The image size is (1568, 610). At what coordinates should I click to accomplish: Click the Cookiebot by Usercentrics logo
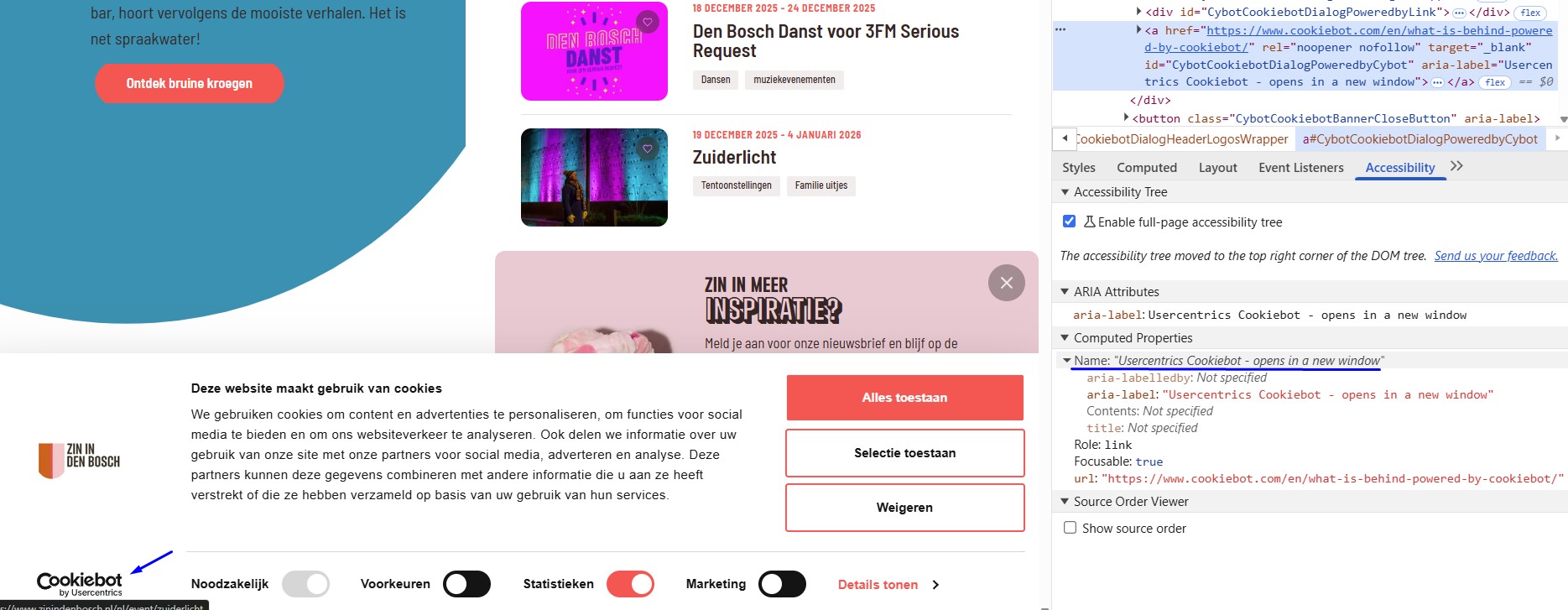[x=80, y=584]
